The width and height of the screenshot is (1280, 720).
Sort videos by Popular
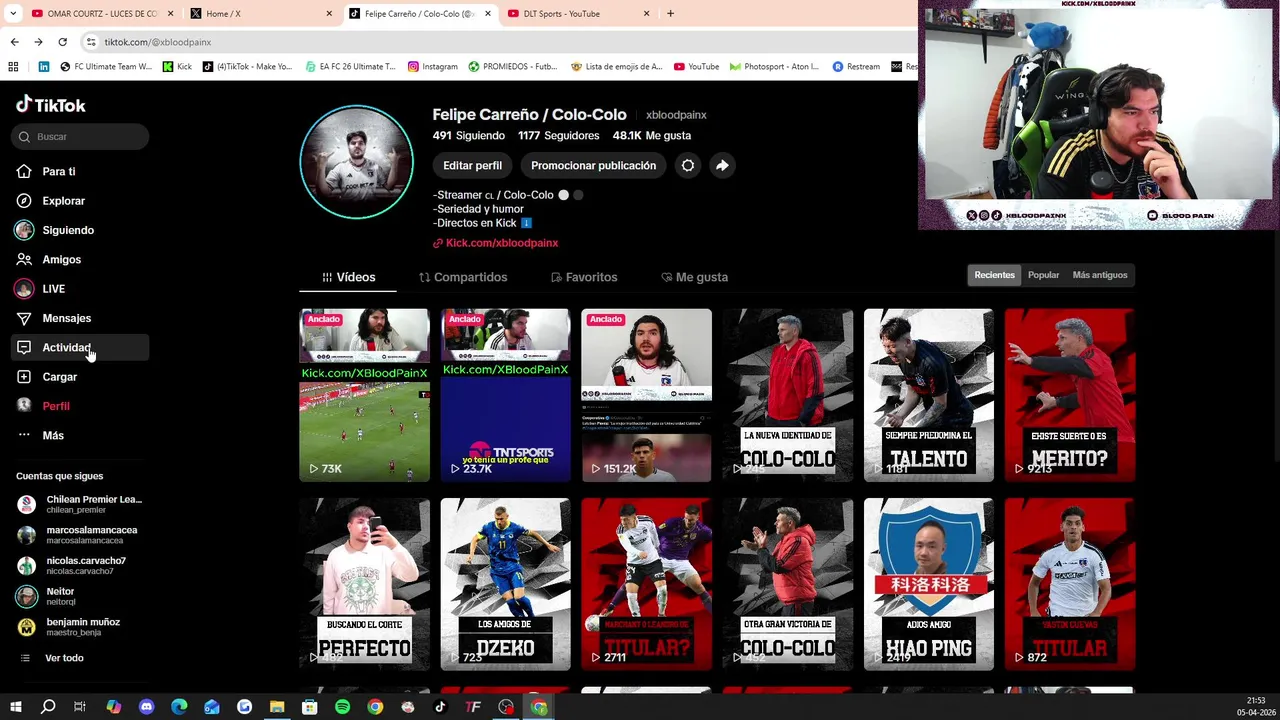coord(1043,275)
